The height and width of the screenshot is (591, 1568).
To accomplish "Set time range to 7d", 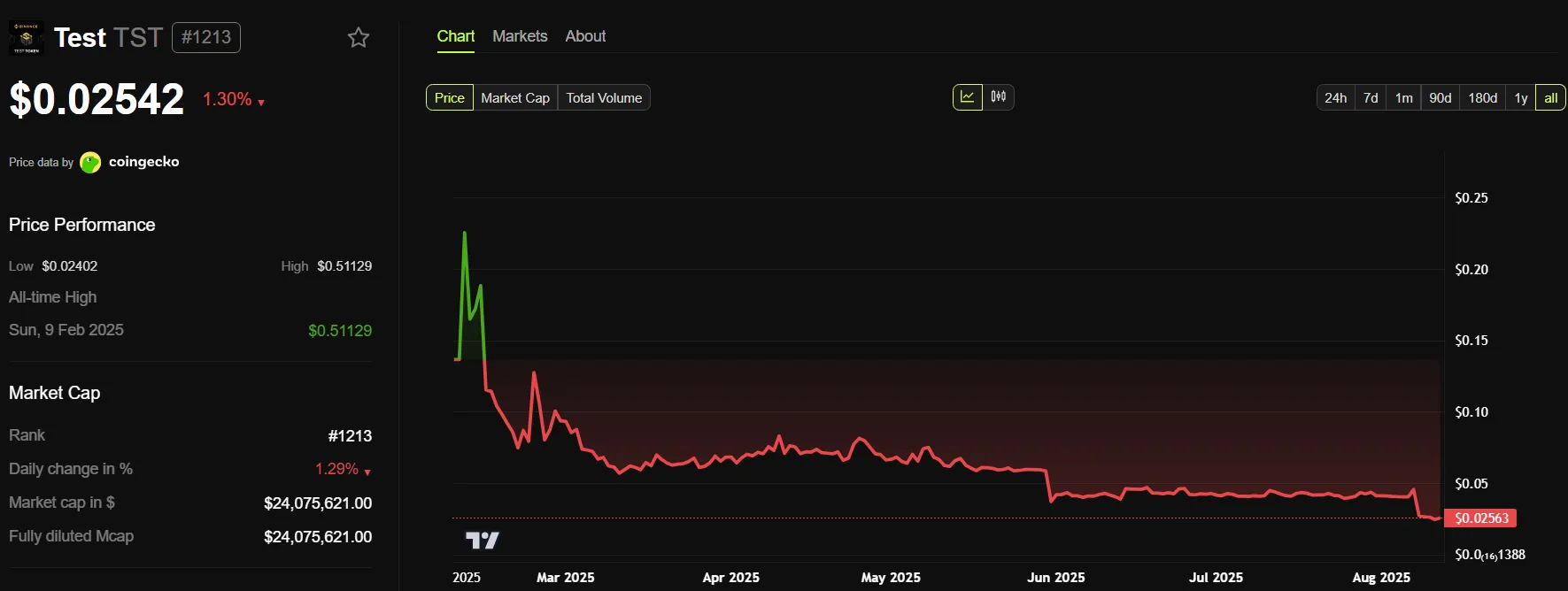I will 1371,98.
